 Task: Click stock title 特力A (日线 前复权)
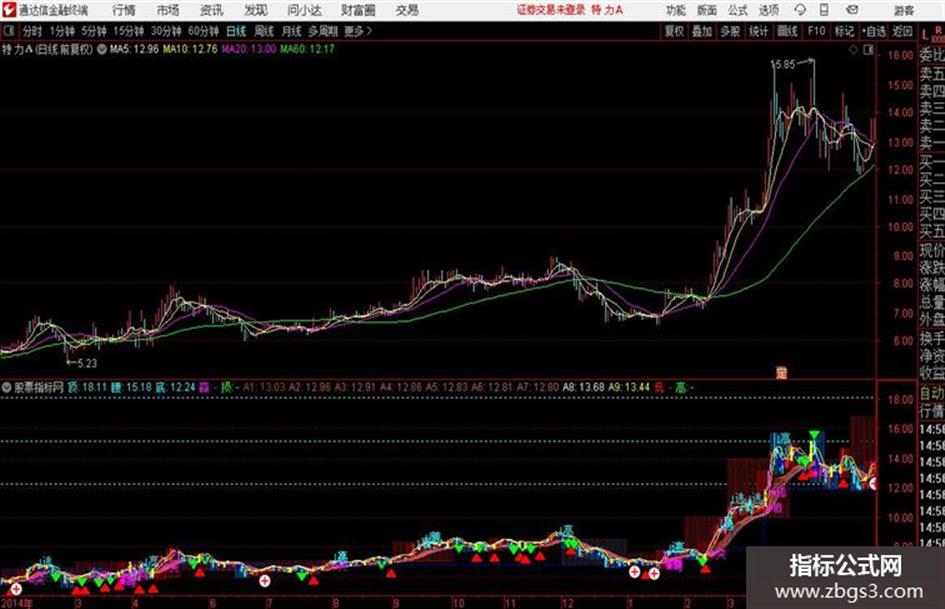(48, 49)
